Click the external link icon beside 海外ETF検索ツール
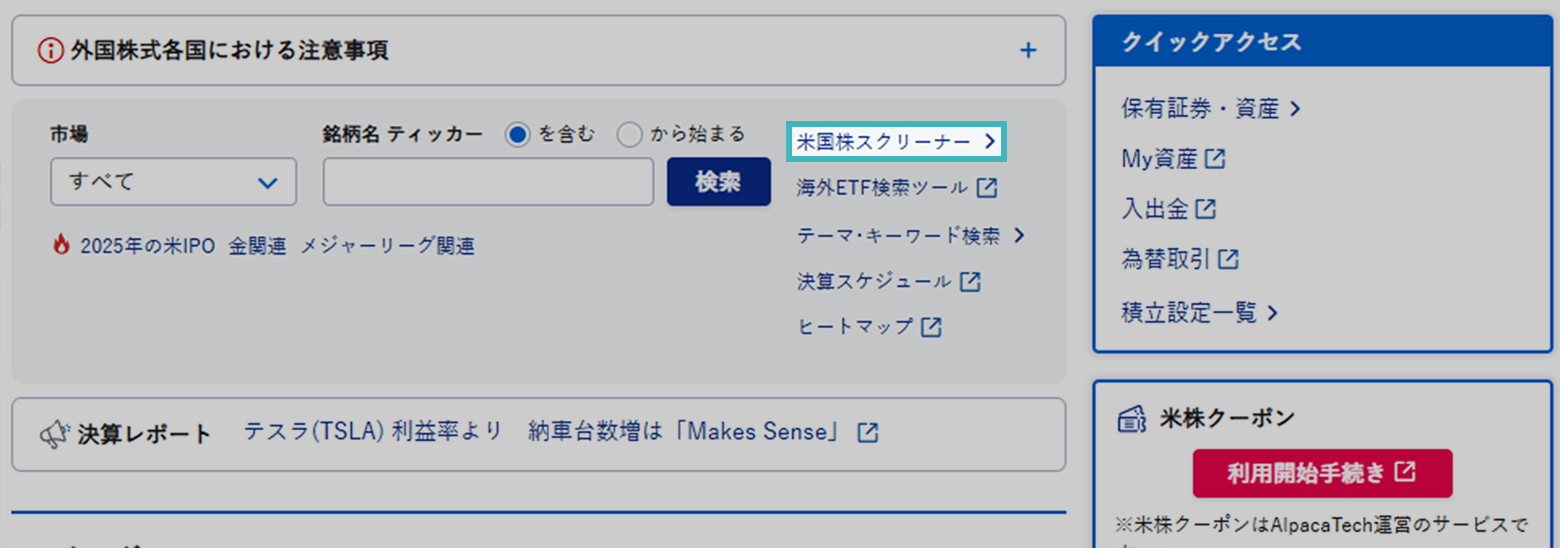The image size is (1560, 548). [987, 187]
